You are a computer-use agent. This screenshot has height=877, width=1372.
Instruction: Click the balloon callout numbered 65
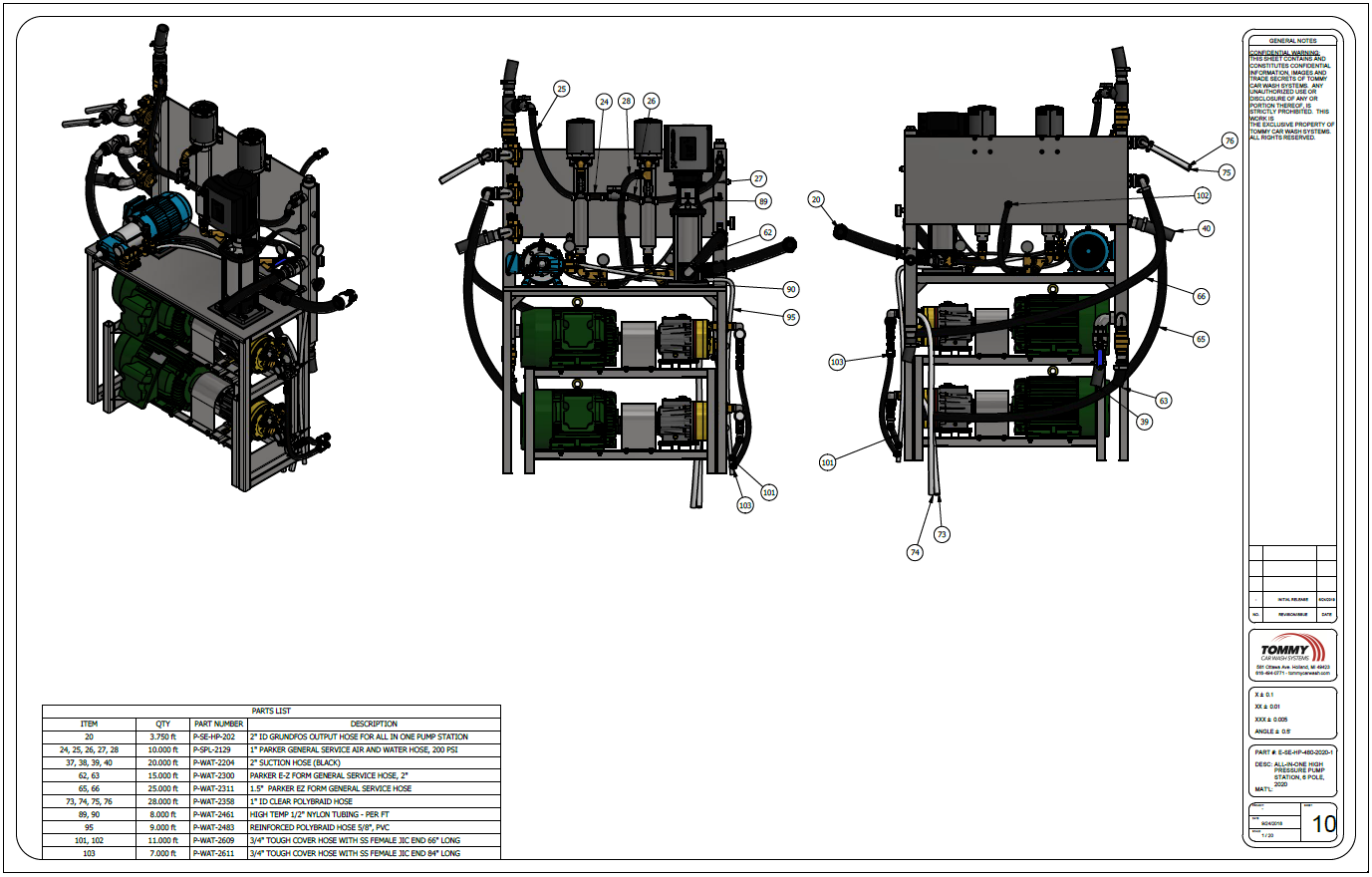(x=1201, y=339)
